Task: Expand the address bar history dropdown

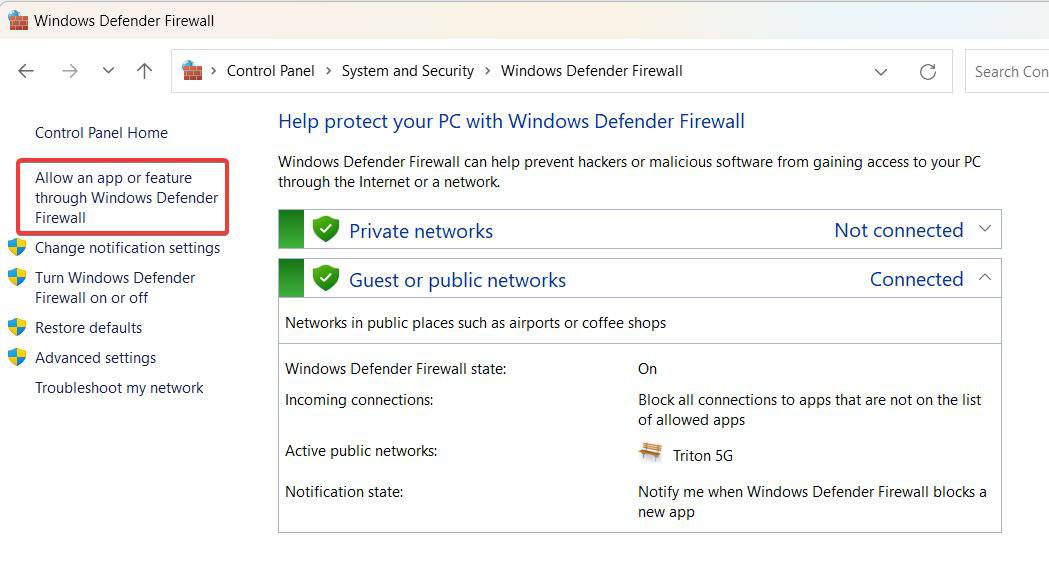Action: tap(881, 72)
